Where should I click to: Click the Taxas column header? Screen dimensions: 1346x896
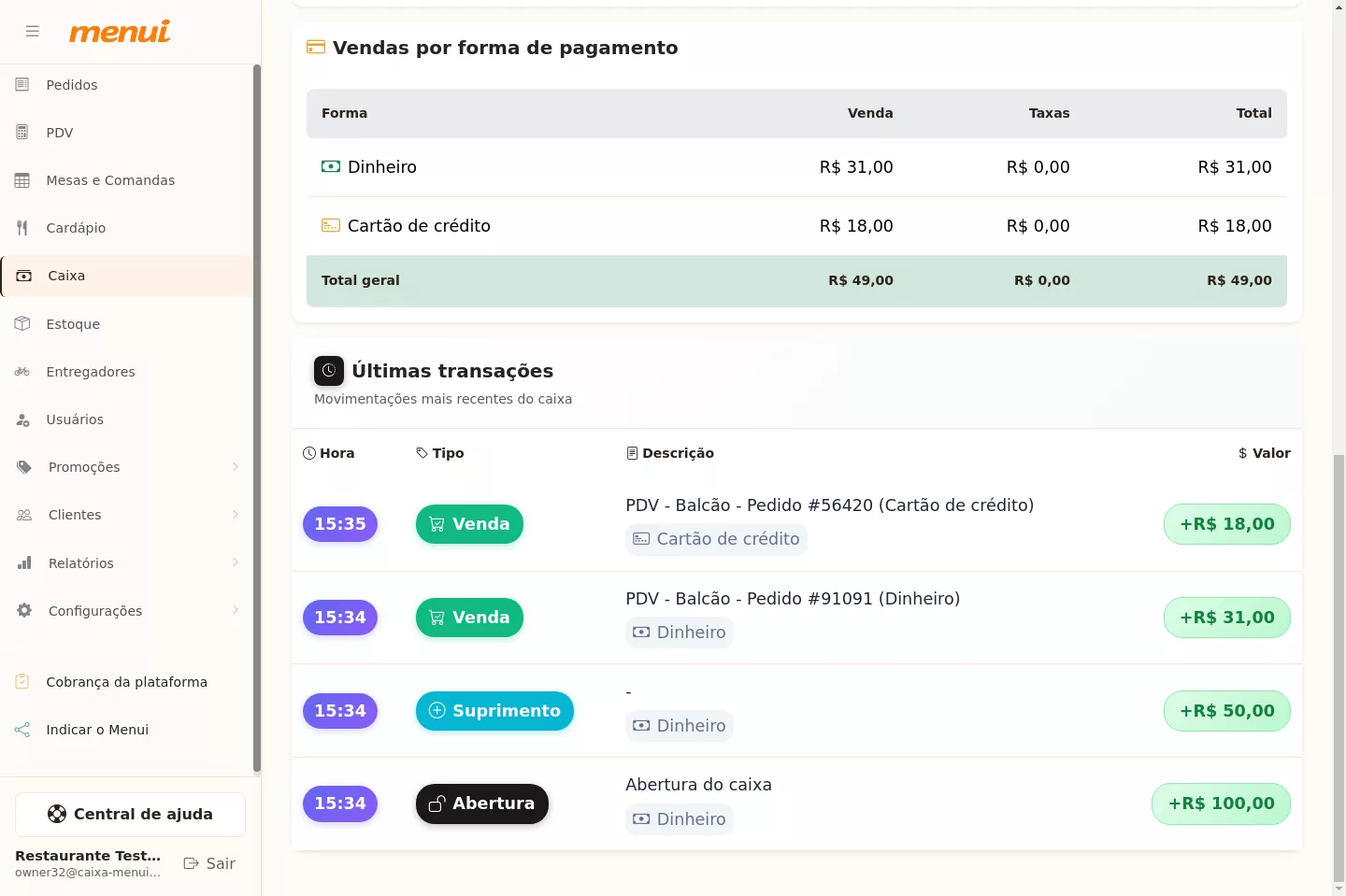tap(1049, 113)
